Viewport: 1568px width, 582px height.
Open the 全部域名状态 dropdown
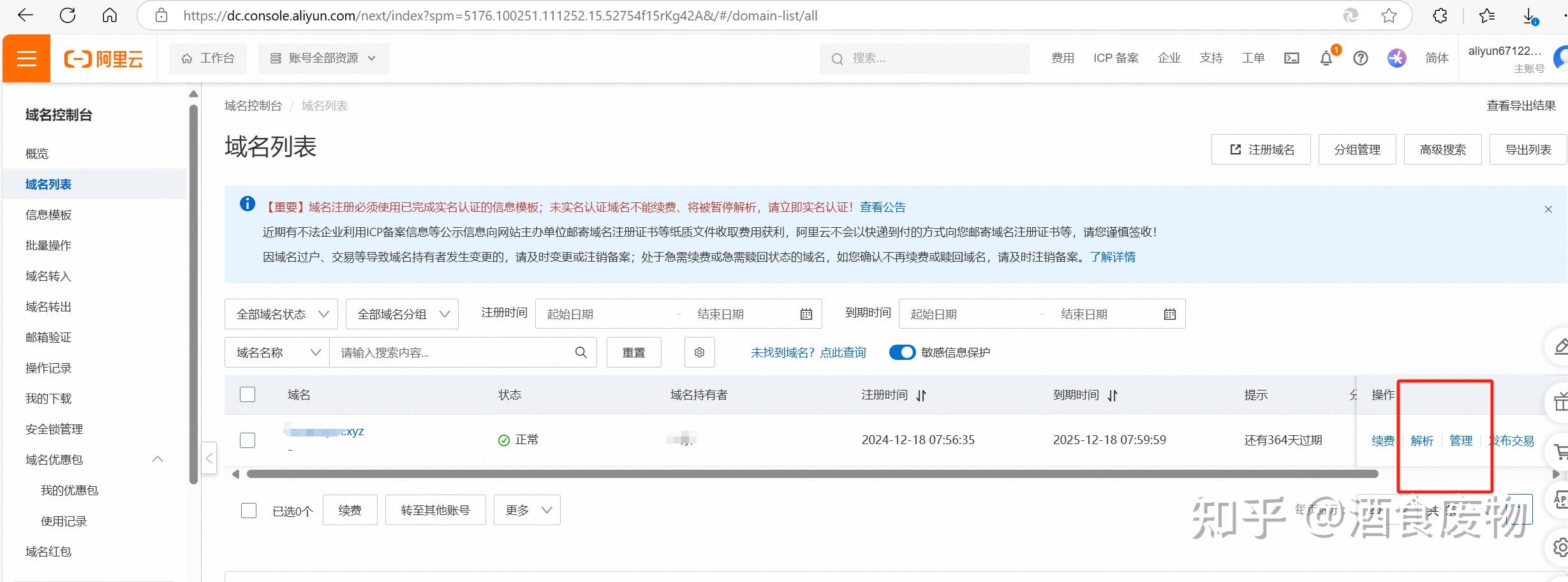(281, 313)
